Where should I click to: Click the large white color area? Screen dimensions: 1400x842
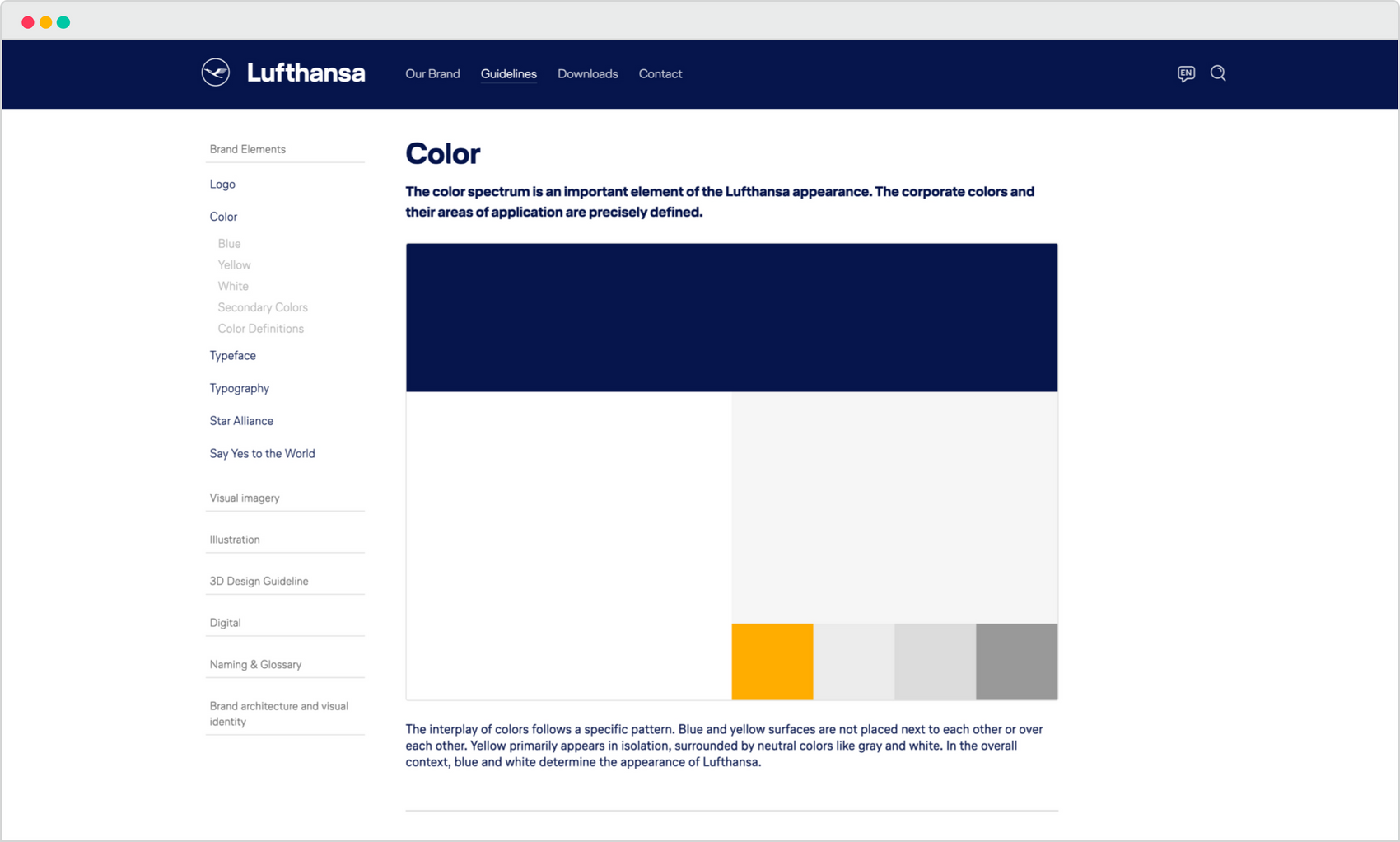(x=569, y=545)
